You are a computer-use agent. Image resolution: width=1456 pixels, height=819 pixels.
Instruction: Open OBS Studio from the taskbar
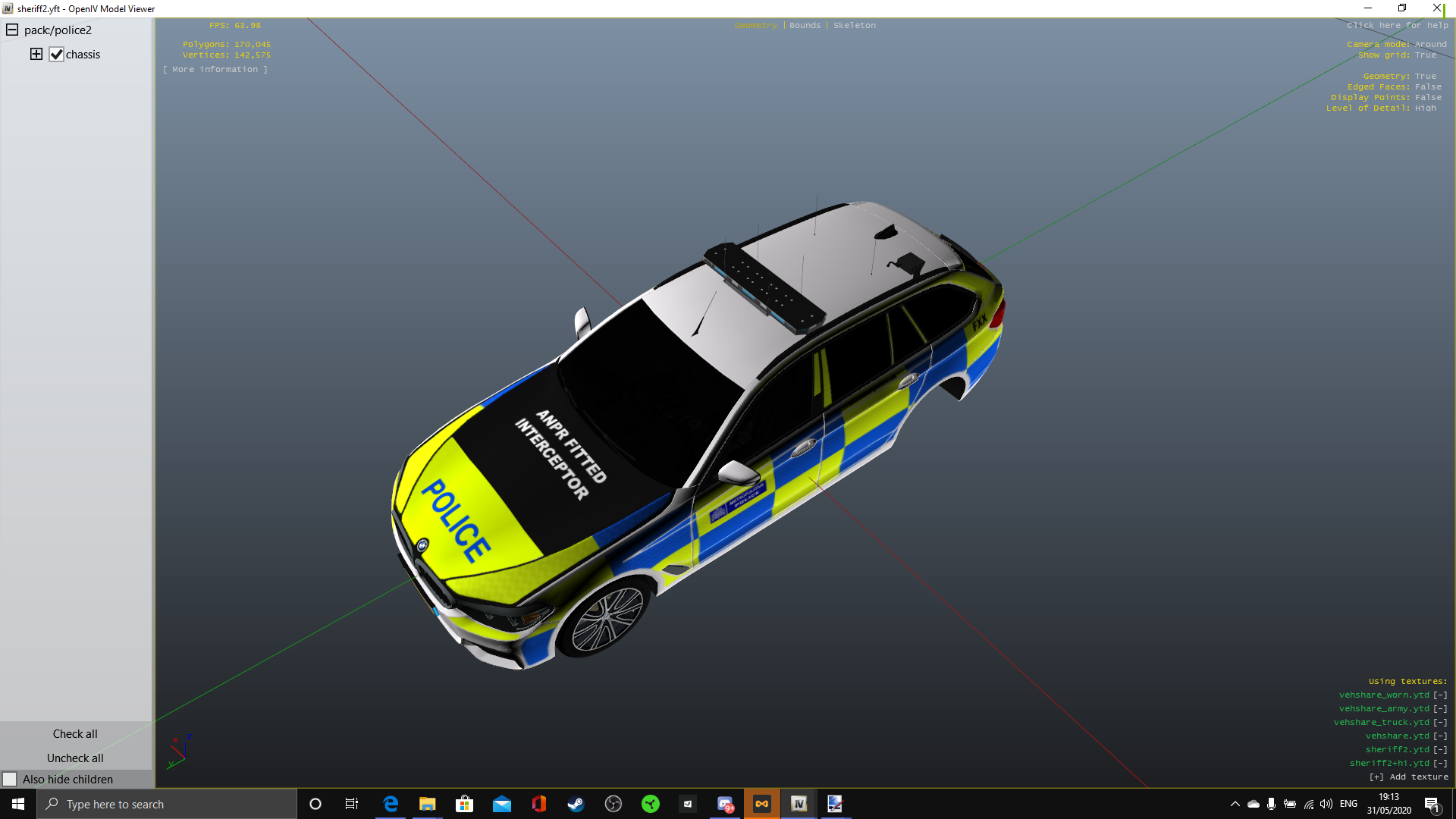click(613, 804)
